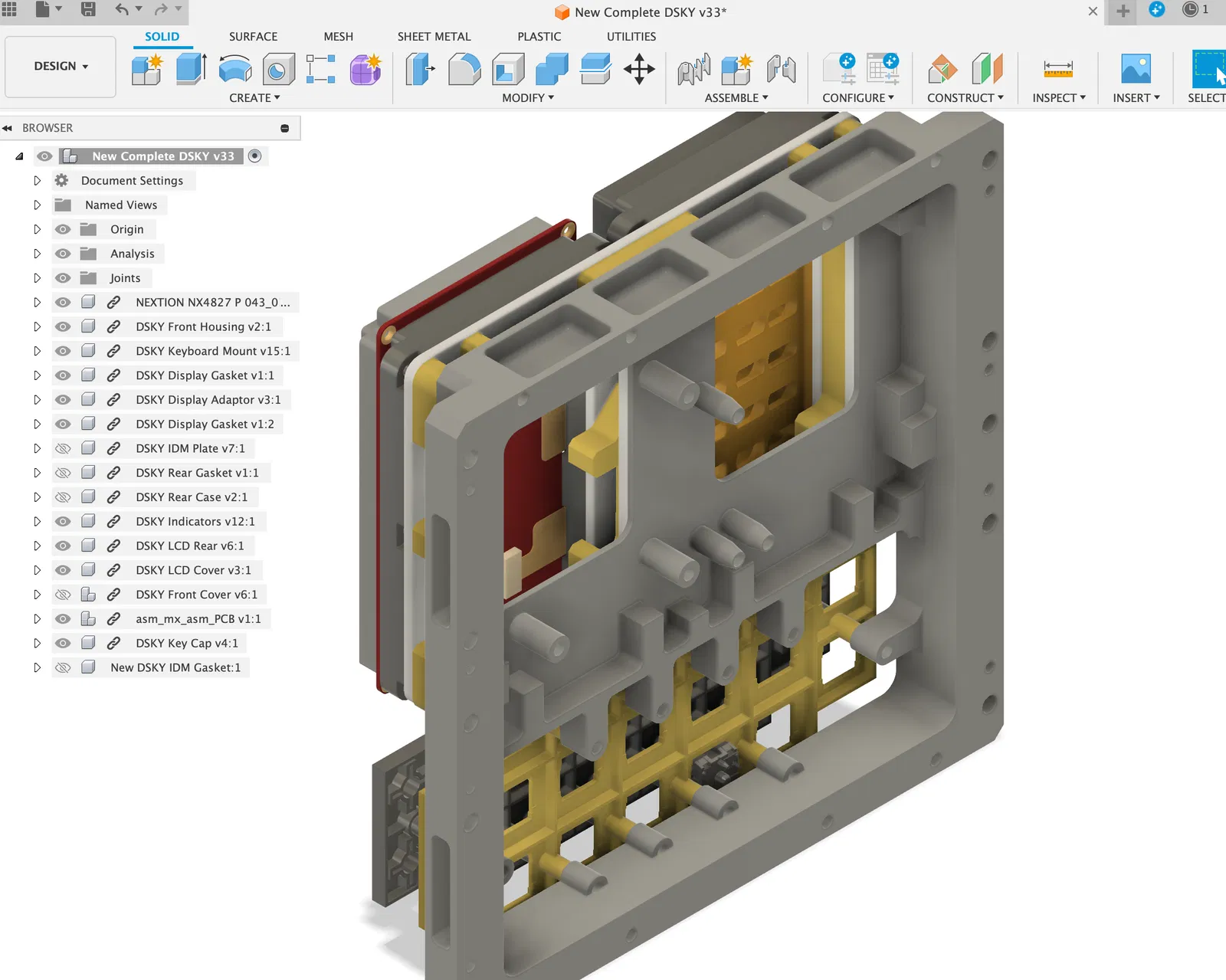This screenshot has width=1226, height=980.
Task: Select the Rectangular Pattern tool
Action: coord(321,69)
